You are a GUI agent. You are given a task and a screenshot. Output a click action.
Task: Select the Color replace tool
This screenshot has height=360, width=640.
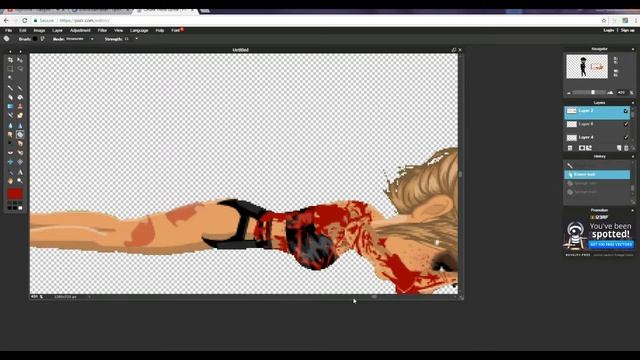click(x=10, y=116)
